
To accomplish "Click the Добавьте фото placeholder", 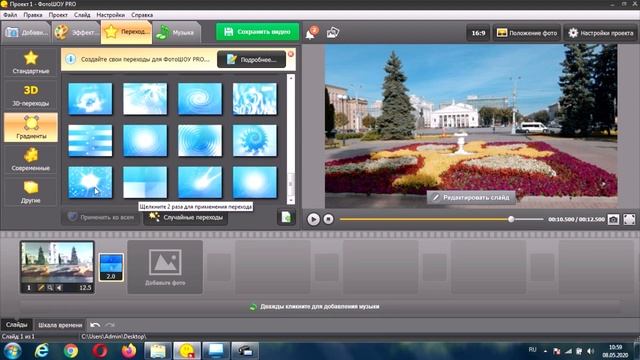I will (x=165, y=267).
